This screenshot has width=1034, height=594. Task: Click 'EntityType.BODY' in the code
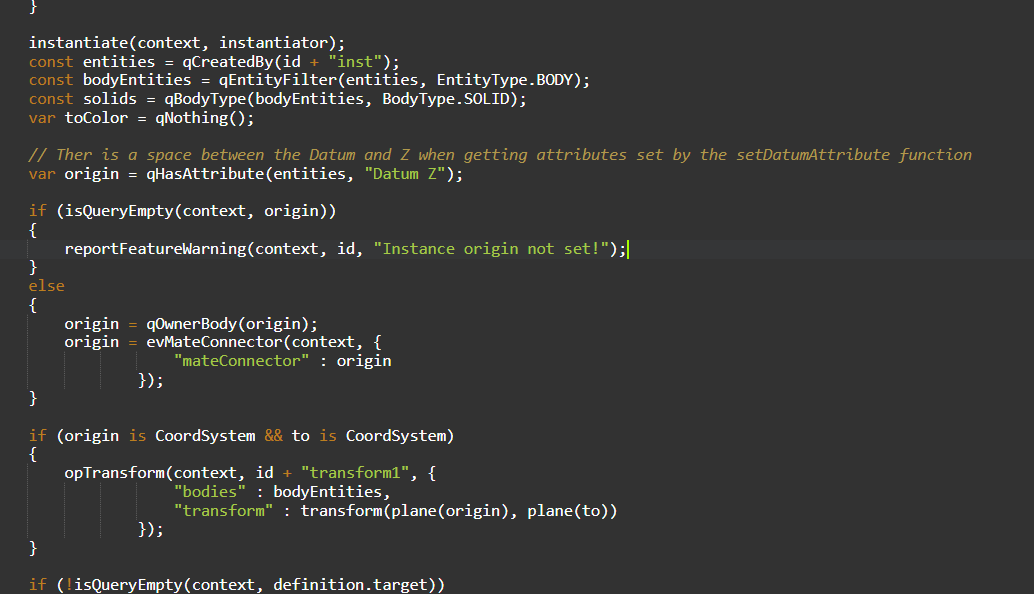click(x=504, y=80)
